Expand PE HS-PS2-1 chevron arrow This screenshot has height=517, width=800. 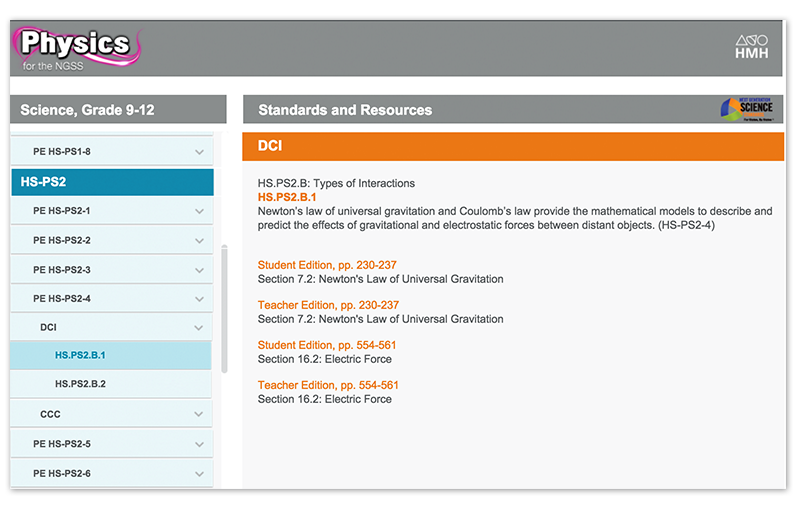(199, 211)
